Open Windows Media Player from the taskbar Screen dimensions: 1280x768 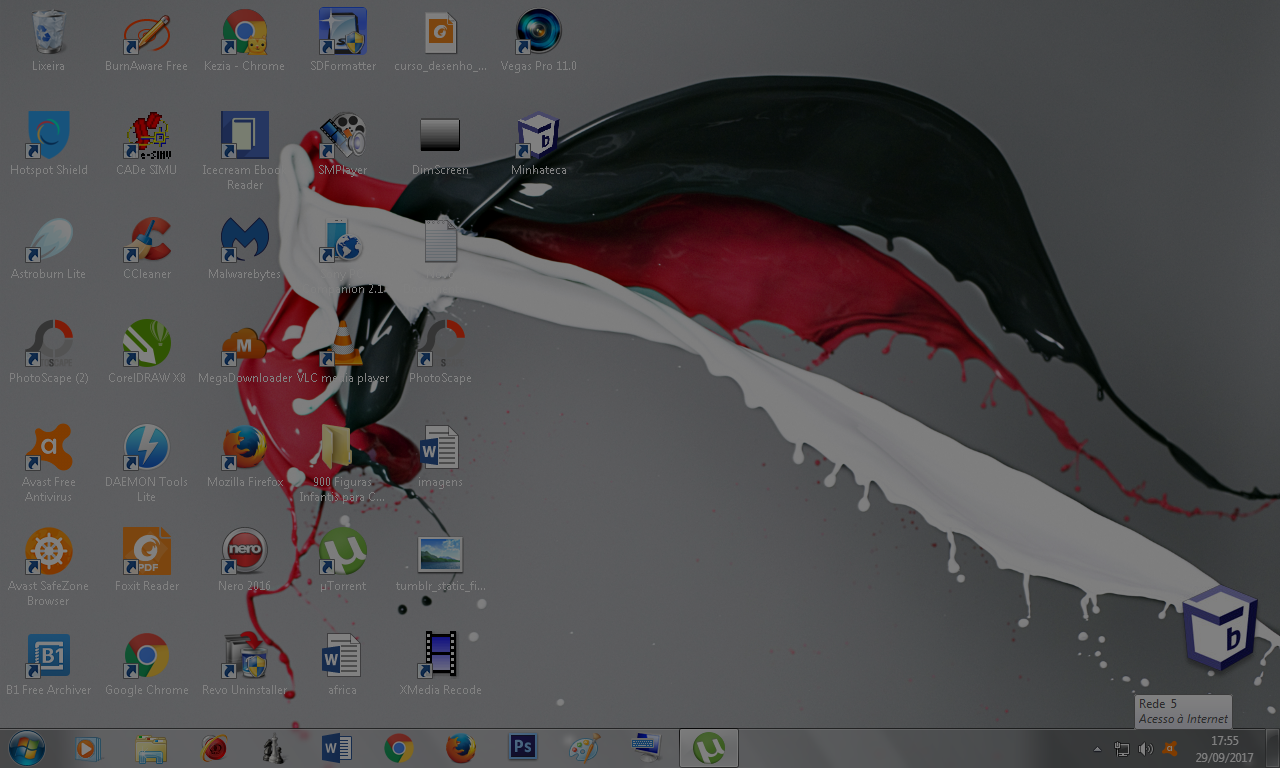coord(88,747)
